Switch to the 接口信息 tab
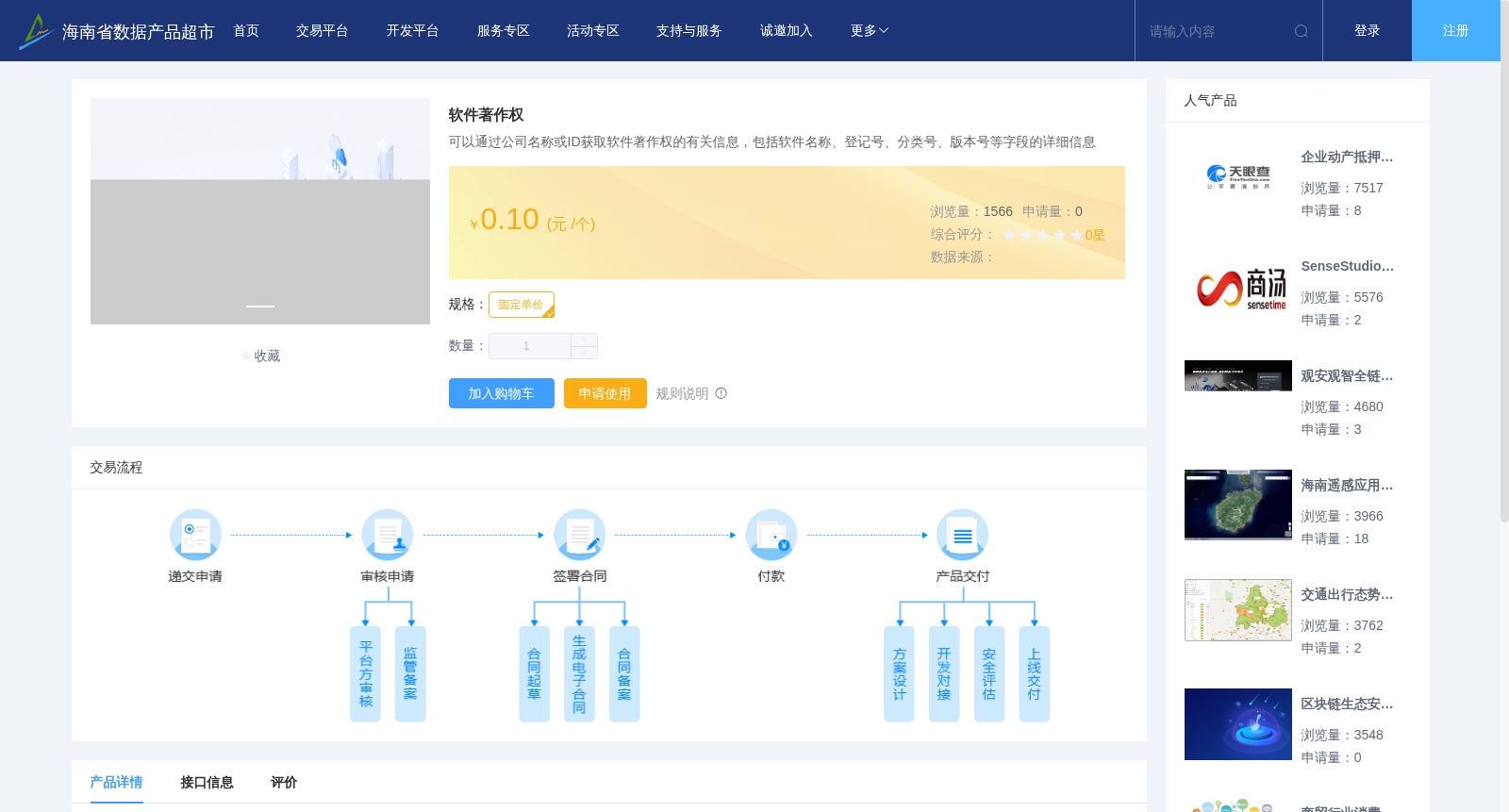The height and width of the screenshot is (812, 1509). click(x=207, y=782)
